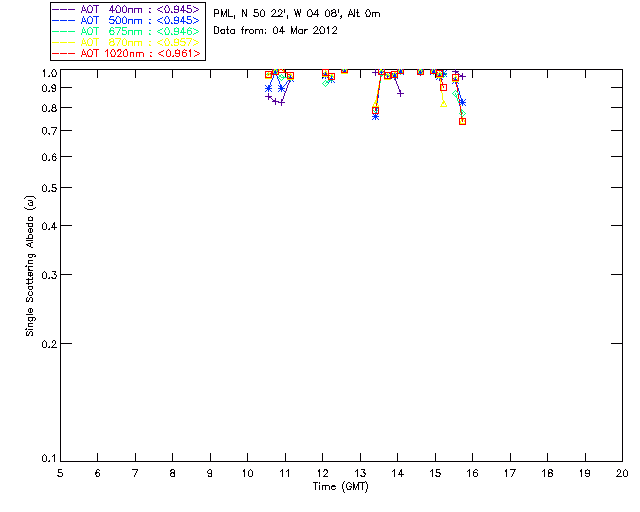The width and height of the screenshot is (640, 512).
Task: Click the 'Single Scattering Albedo' y-axis label
Action: coord(29,266)
